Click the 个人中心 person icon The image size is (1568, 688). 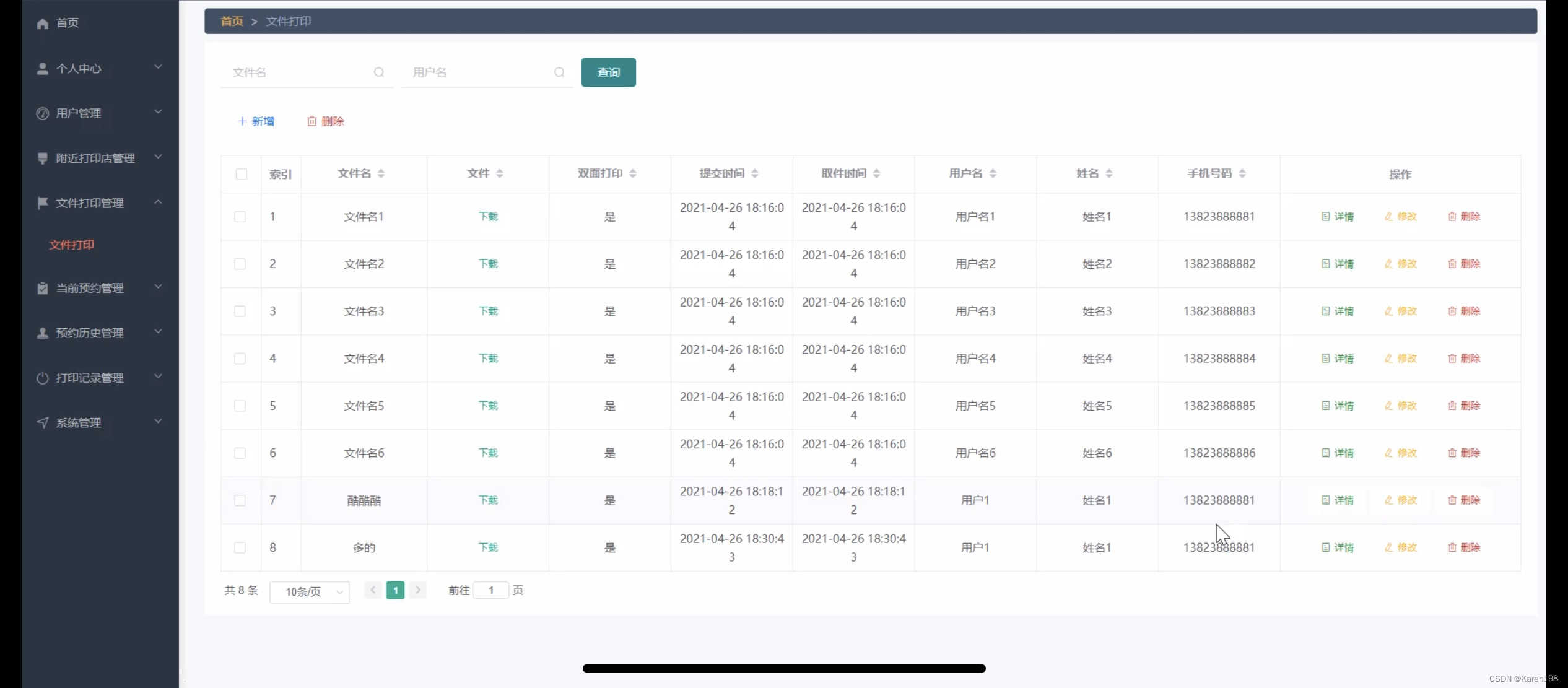tap(42, 69)
